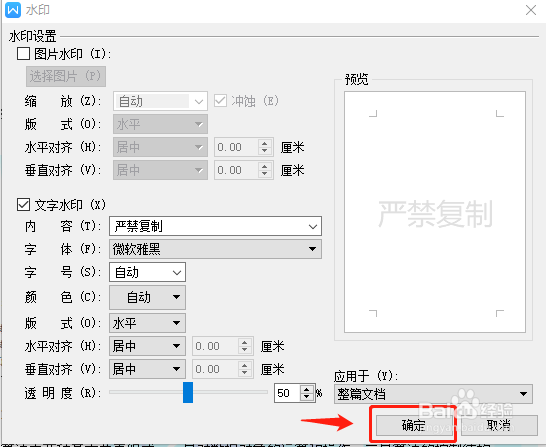Open picture watermark 水平对齐 dropdown

160,147
